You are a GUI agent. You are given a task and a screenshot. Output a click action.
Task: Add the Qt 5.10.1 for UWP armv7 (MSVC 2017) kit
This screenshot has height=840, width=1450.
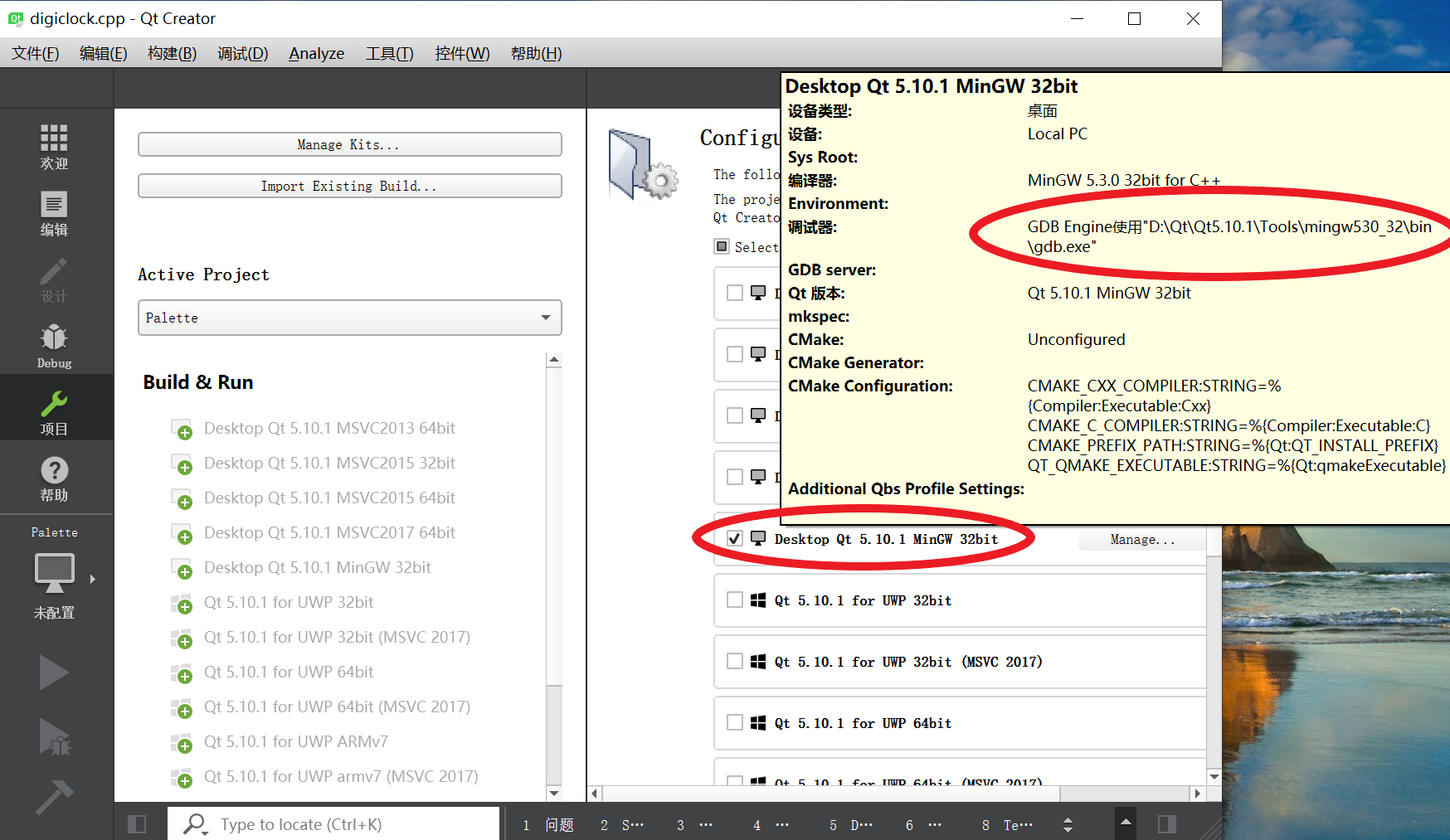tap(182, 778)
